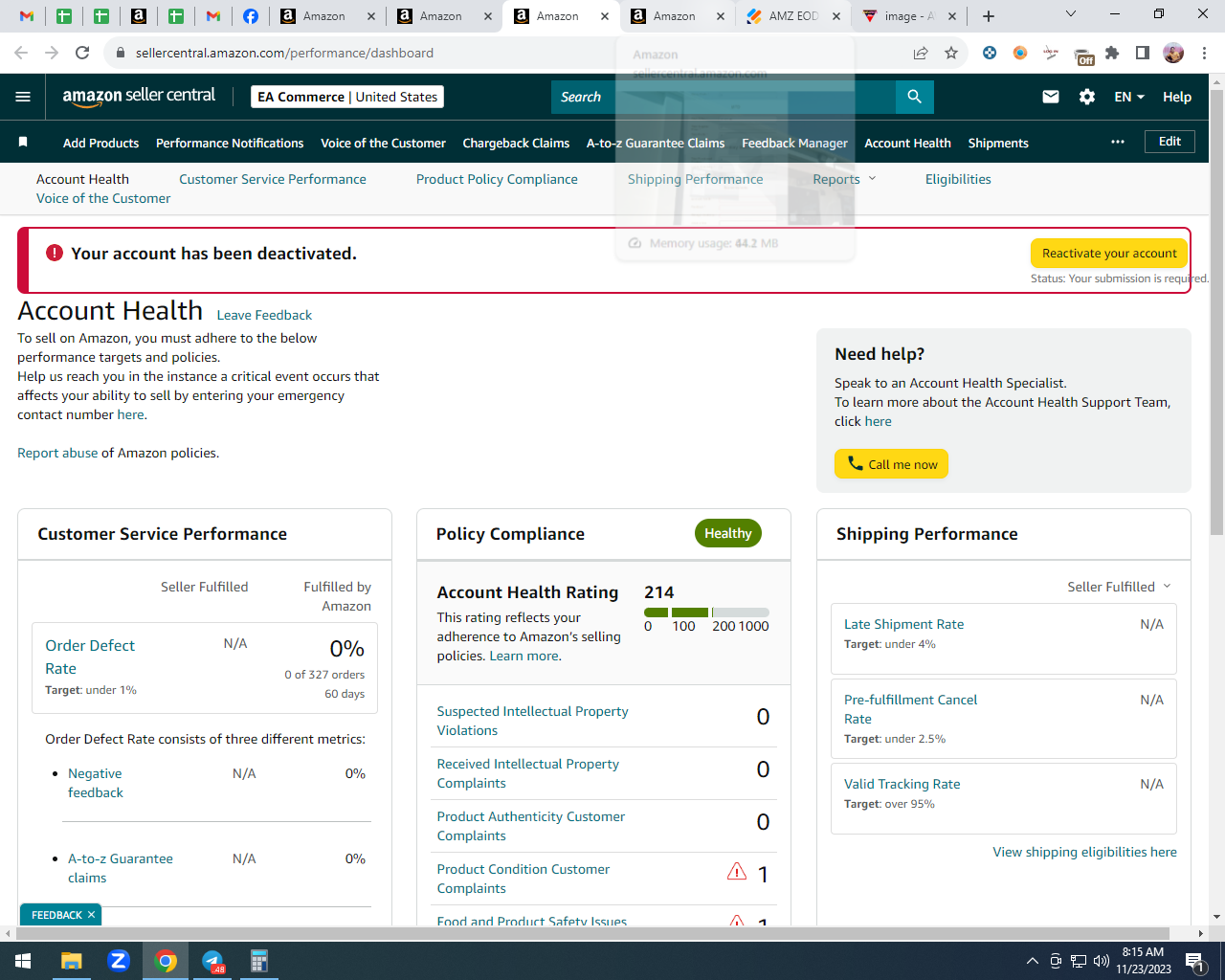Click the page's vertical scrollbar
Image resolution: width=1225 pixels, height=980 pixels.
pyautogui.click(x=1216, y=311)
